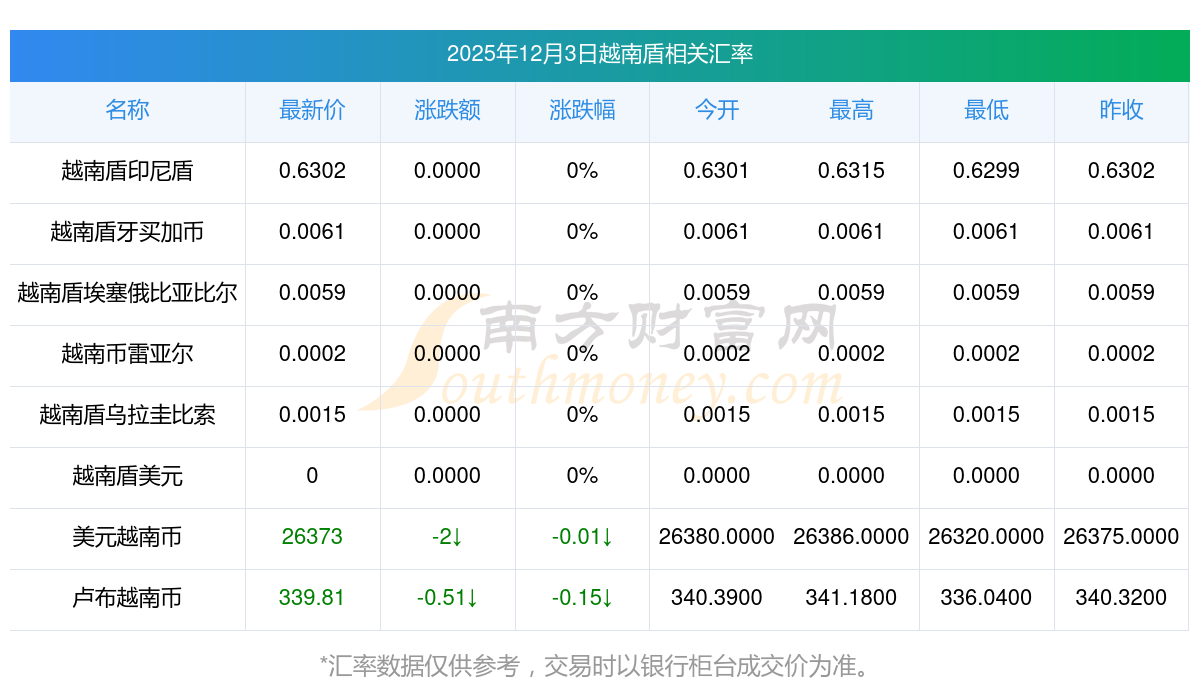The image size is (1200, 697).
Task: Select the 涨跌幅 column header
Action: 582,110
